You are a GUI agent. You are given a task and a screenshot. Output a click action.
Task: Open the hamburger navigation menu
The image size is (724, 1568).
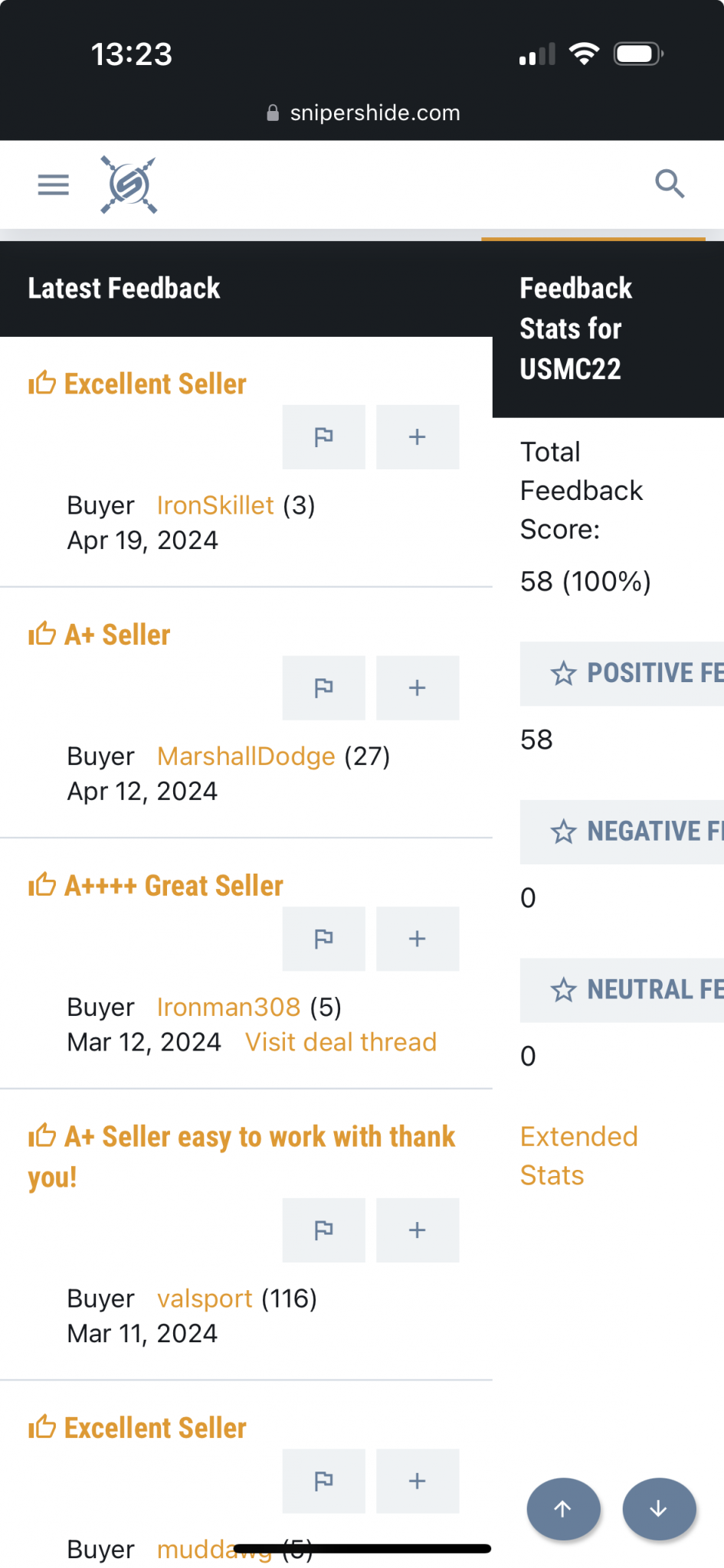[53, 185]
